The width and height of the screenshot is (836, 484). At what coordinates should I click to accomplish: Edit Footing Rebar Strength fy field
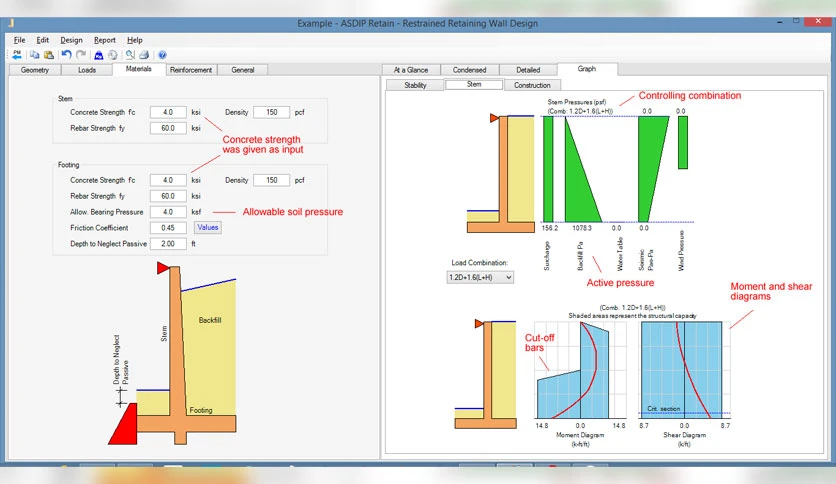(x=168, y=196)
